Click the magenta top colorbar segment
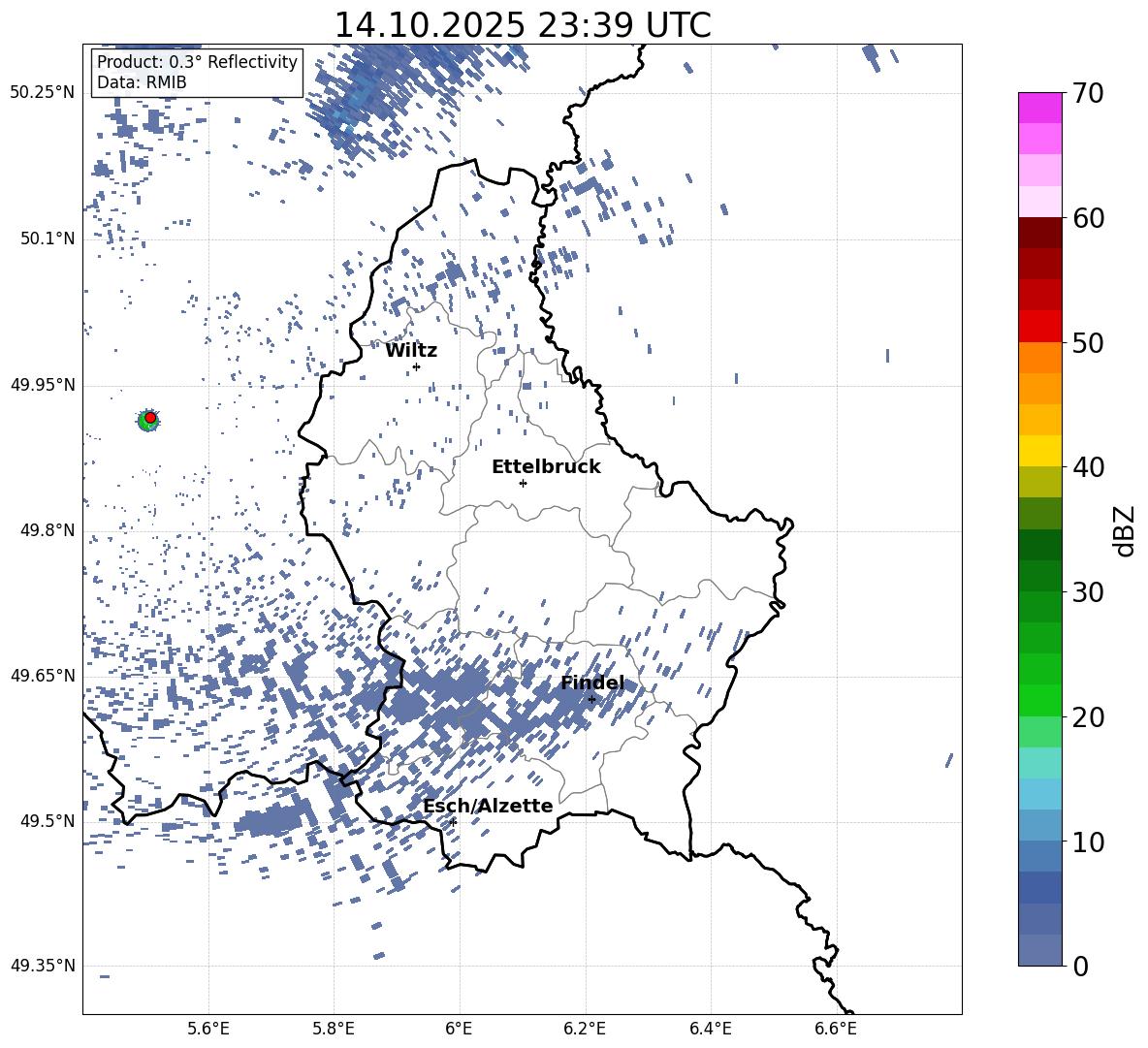This screenshot has height=1048, width=1148. [x=1039, y=109]
